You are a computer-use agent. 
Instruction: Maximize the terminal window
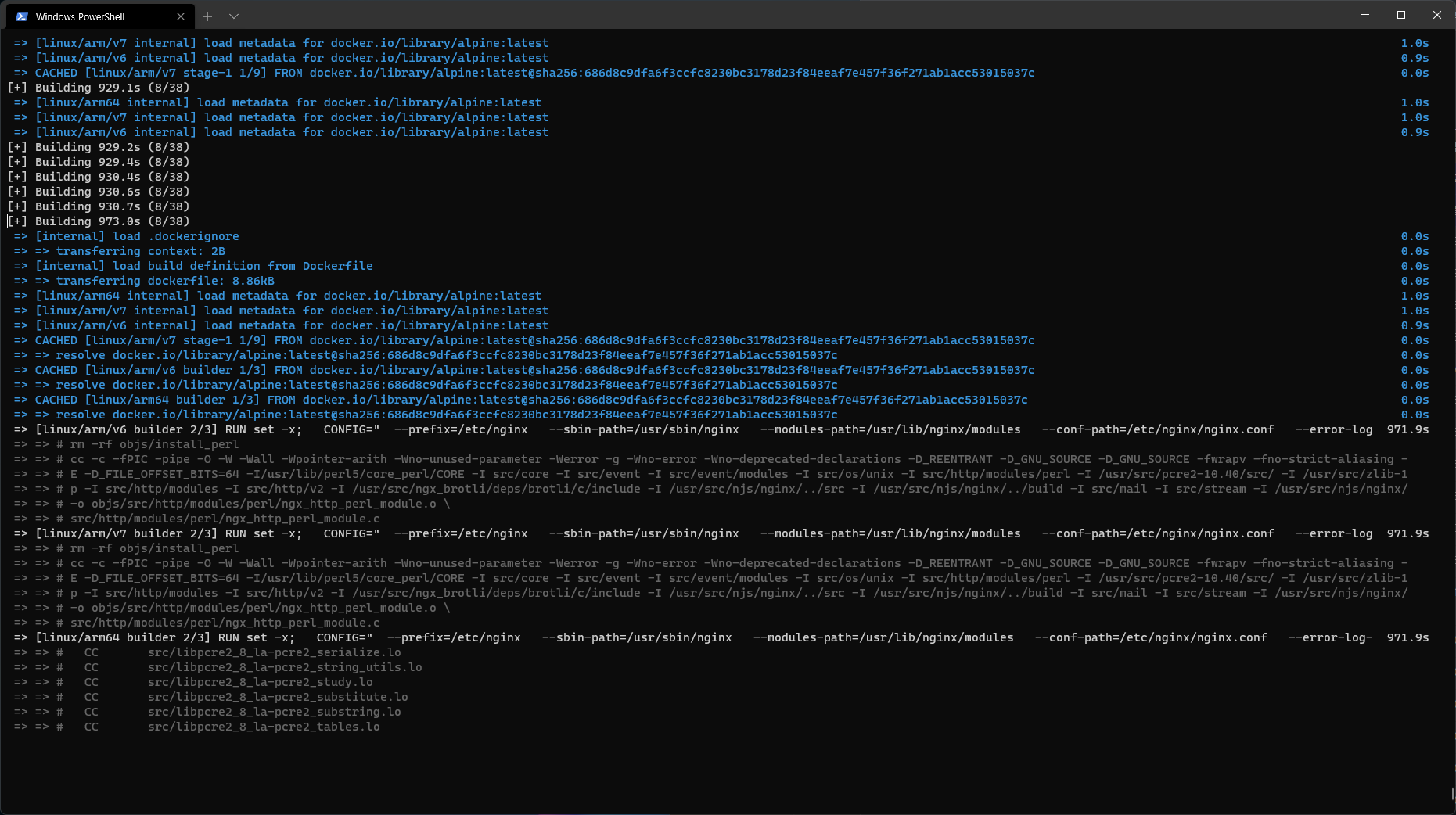point(1401,15)
